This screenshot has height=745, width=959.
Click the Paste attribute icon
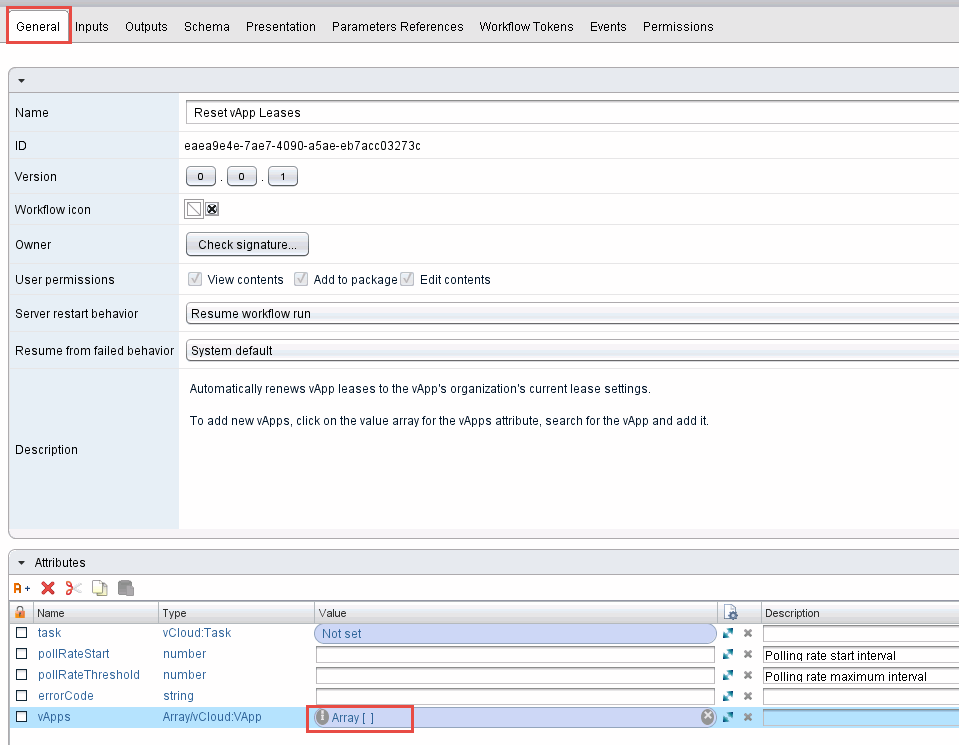(125, 588)
